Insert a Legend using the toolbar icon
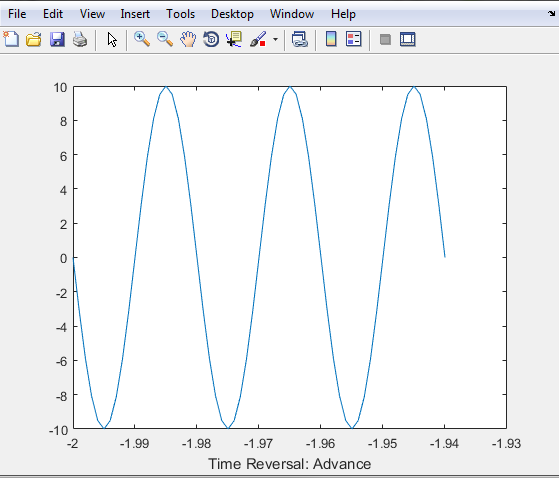 pyautogui.click(x=354, y=39)
